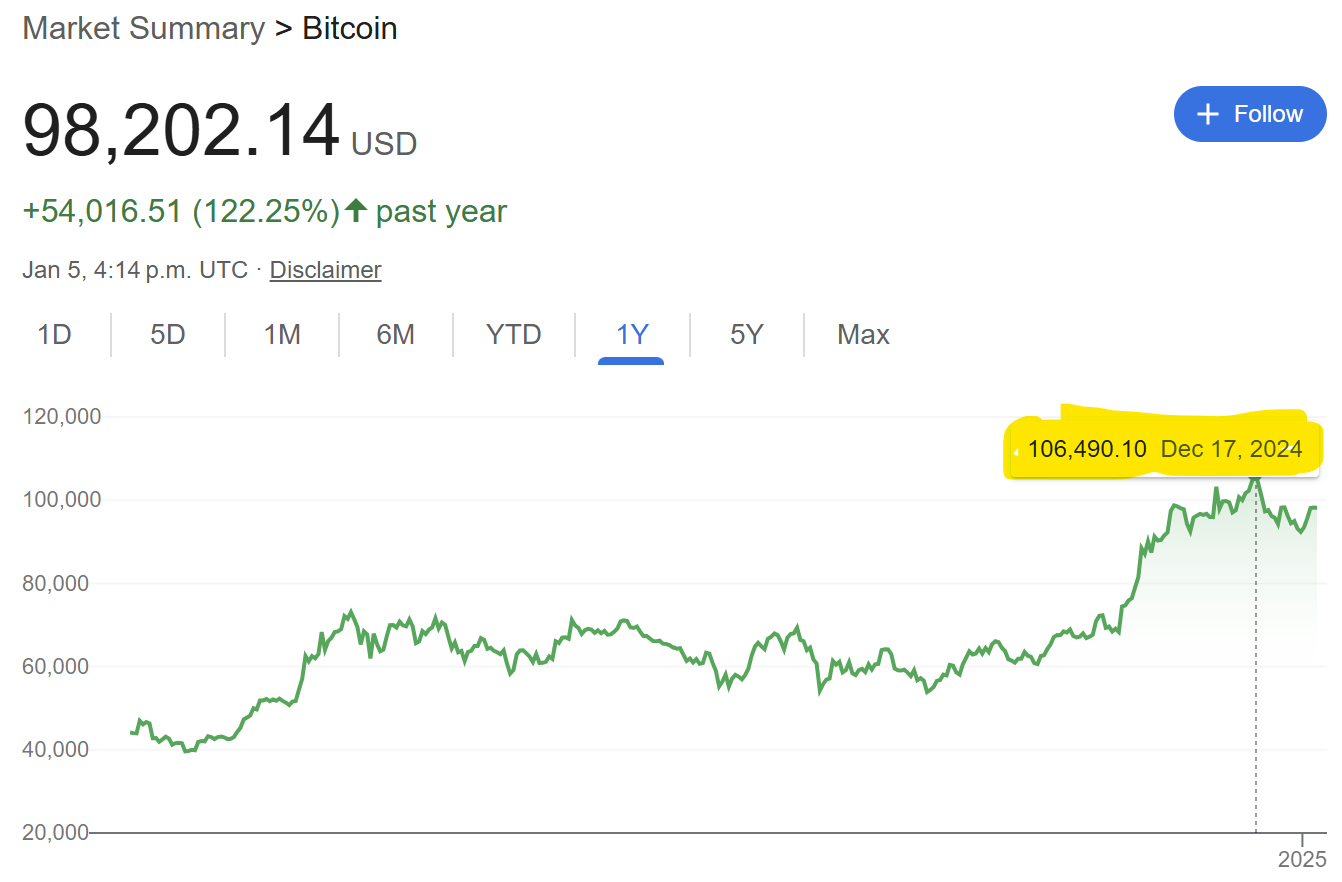Screen dimensions: 1342x882
Task: Switch to the 5D chart view
Action: coord(167,335)
